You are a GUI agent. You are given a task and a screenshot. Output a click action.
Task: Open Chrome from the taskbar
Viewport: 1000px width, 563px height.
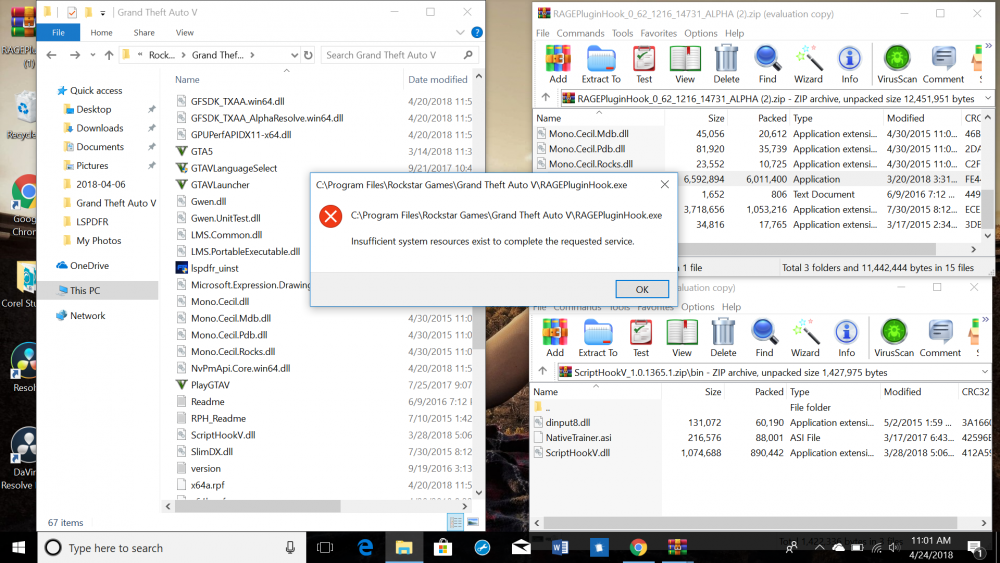coord(638,547)
